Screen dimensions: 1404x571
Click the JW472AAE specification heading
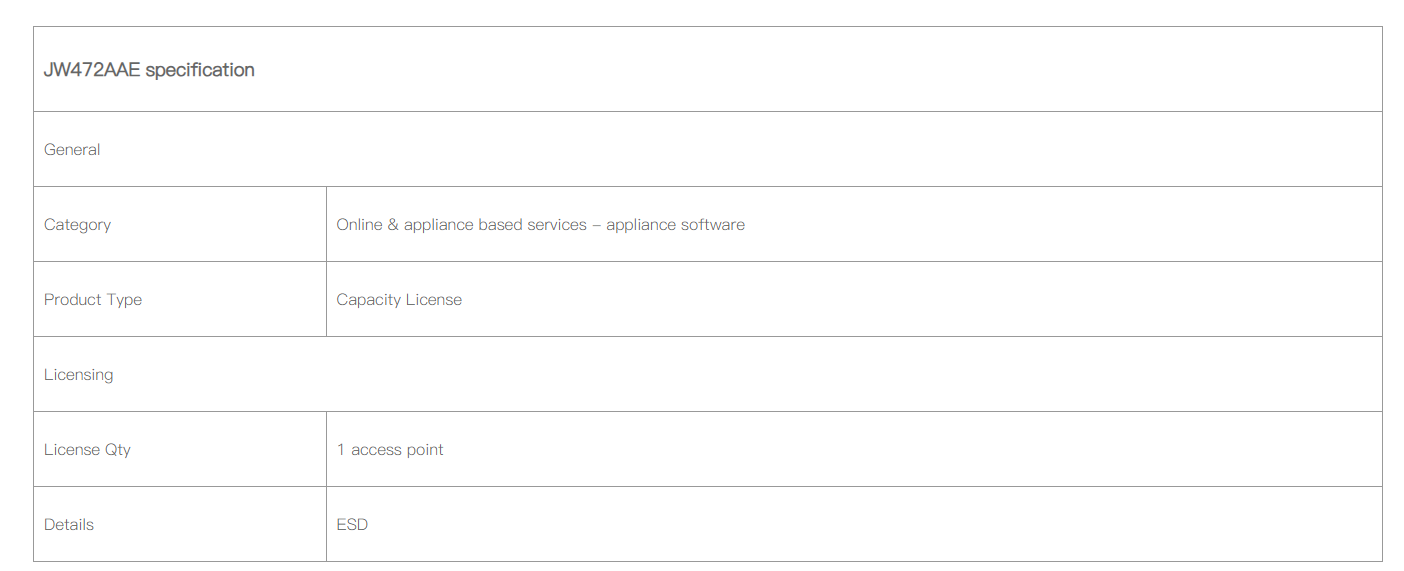tap(149, 70)
